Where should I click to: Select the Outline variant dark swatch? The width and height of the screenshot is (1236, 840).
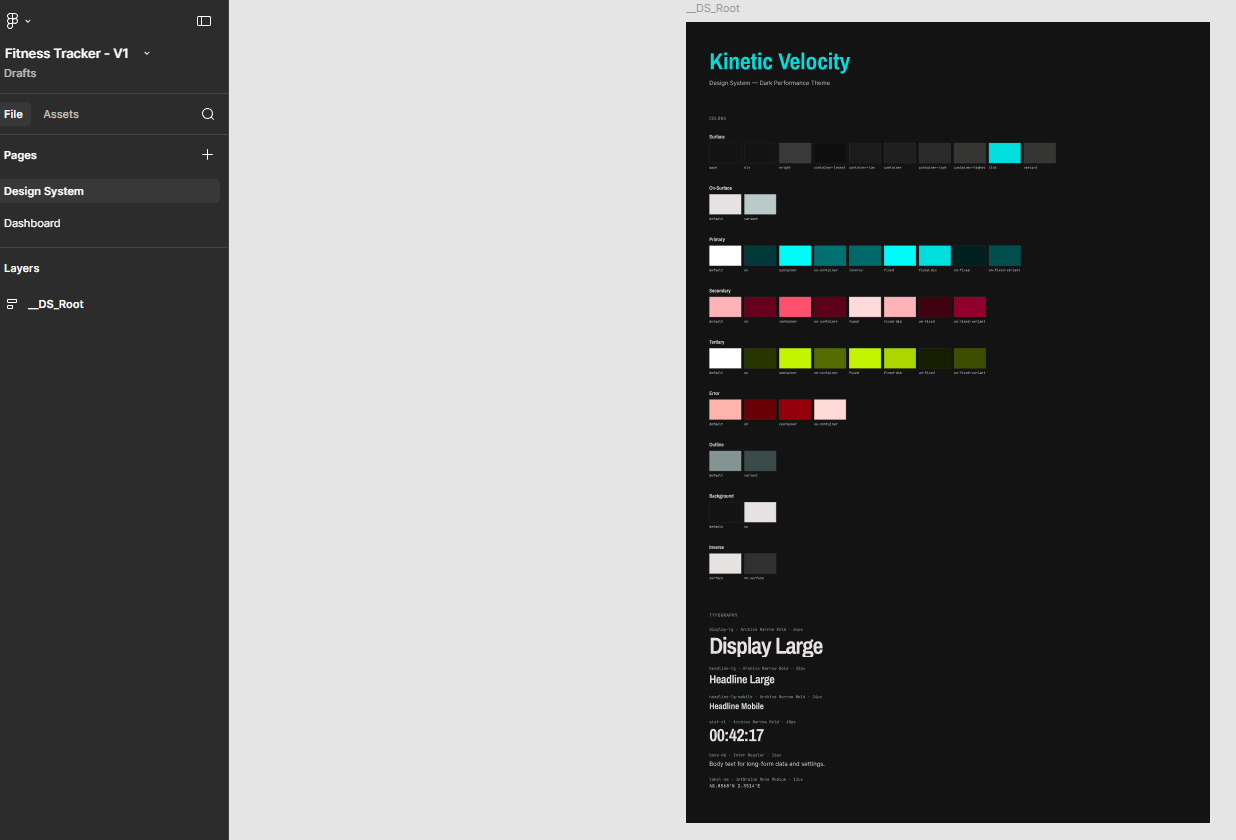coord(760,460)
